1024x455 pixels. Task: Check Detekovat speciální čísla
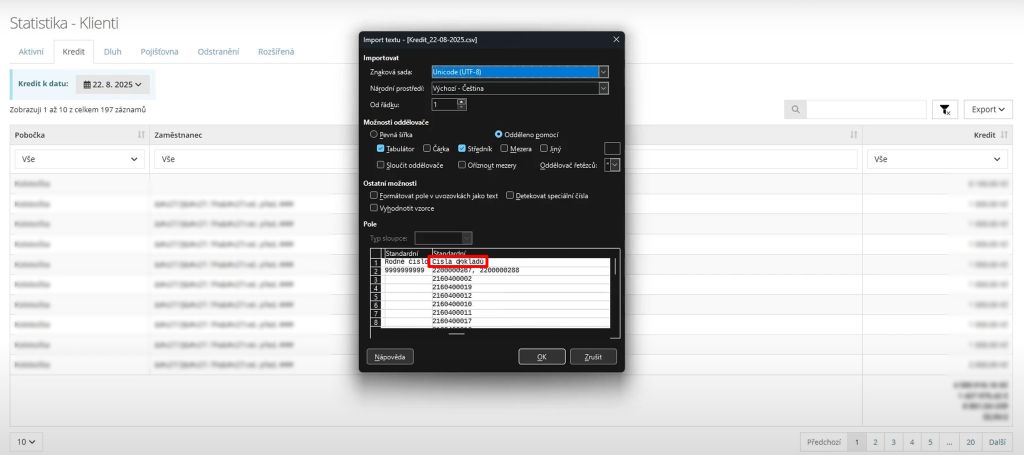(x=510, y=195)
